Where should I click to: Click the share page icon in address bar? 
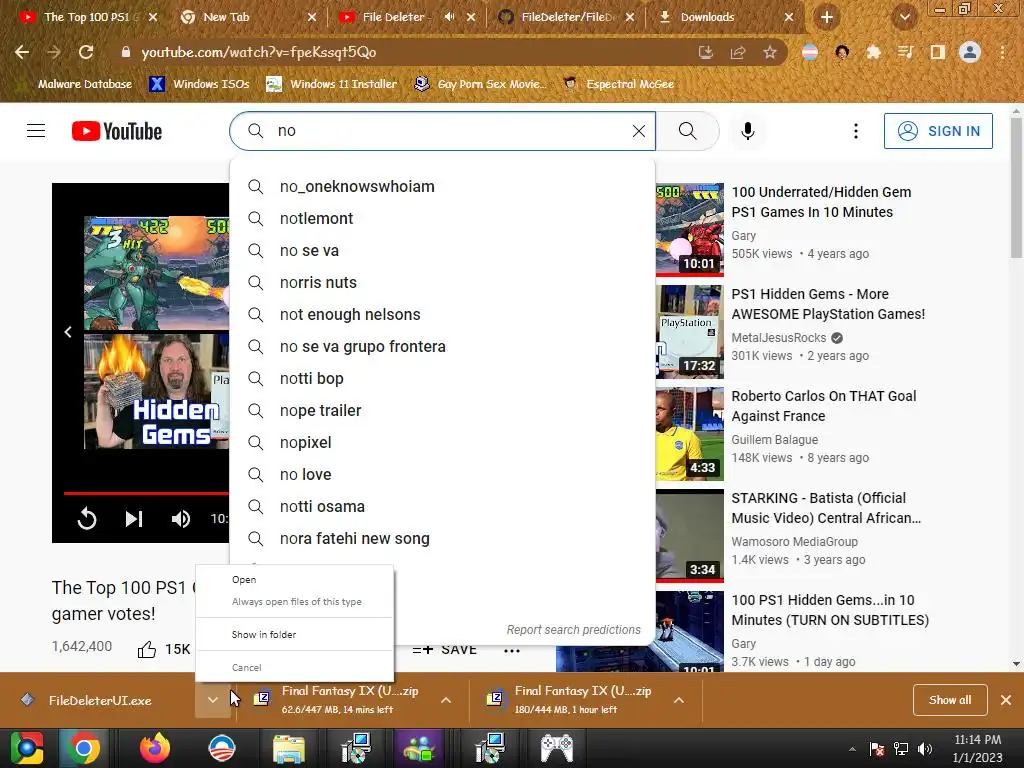[x=738, y=52]
